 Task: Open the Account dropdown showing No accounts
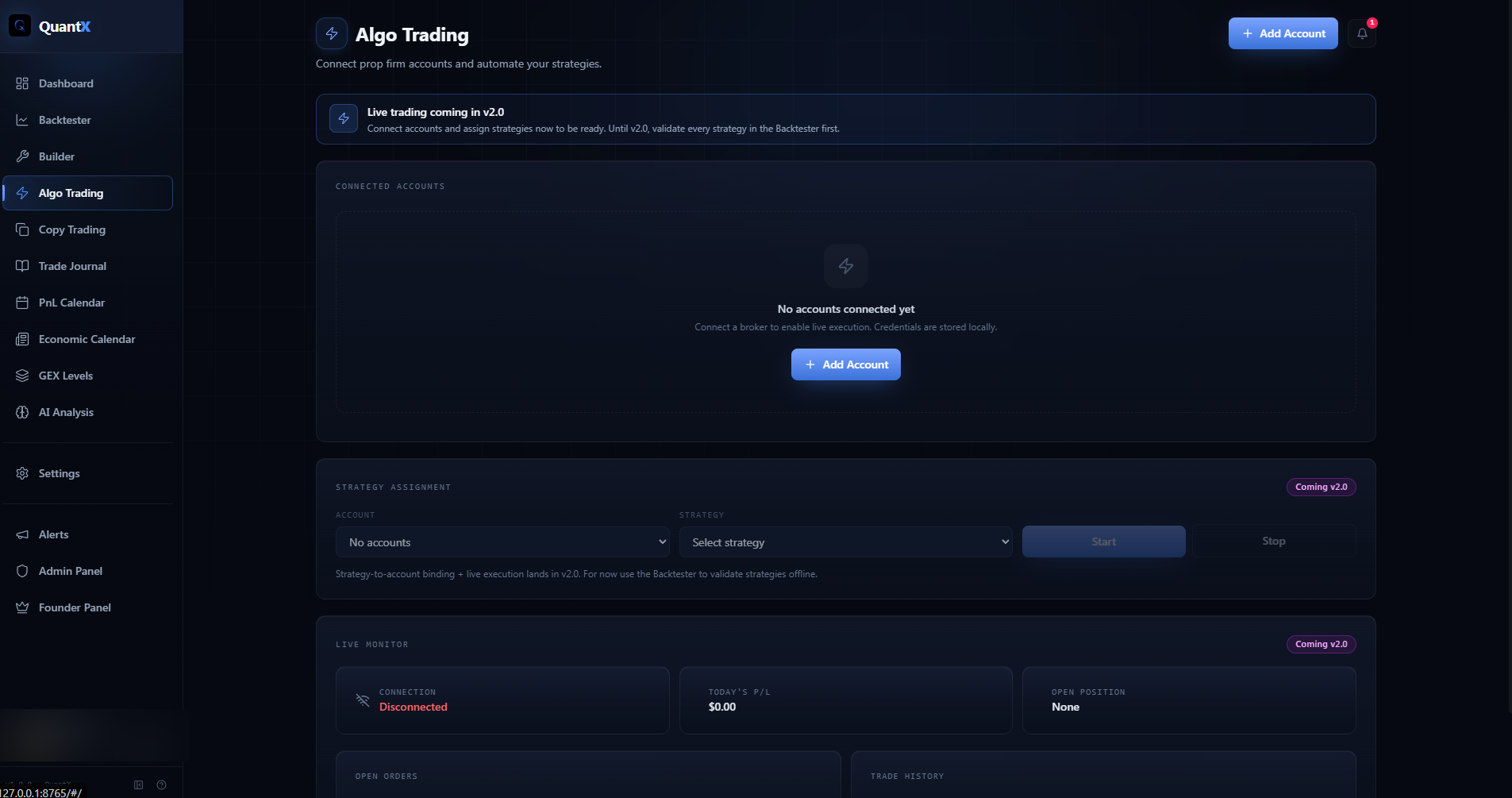tap(503, 542)
